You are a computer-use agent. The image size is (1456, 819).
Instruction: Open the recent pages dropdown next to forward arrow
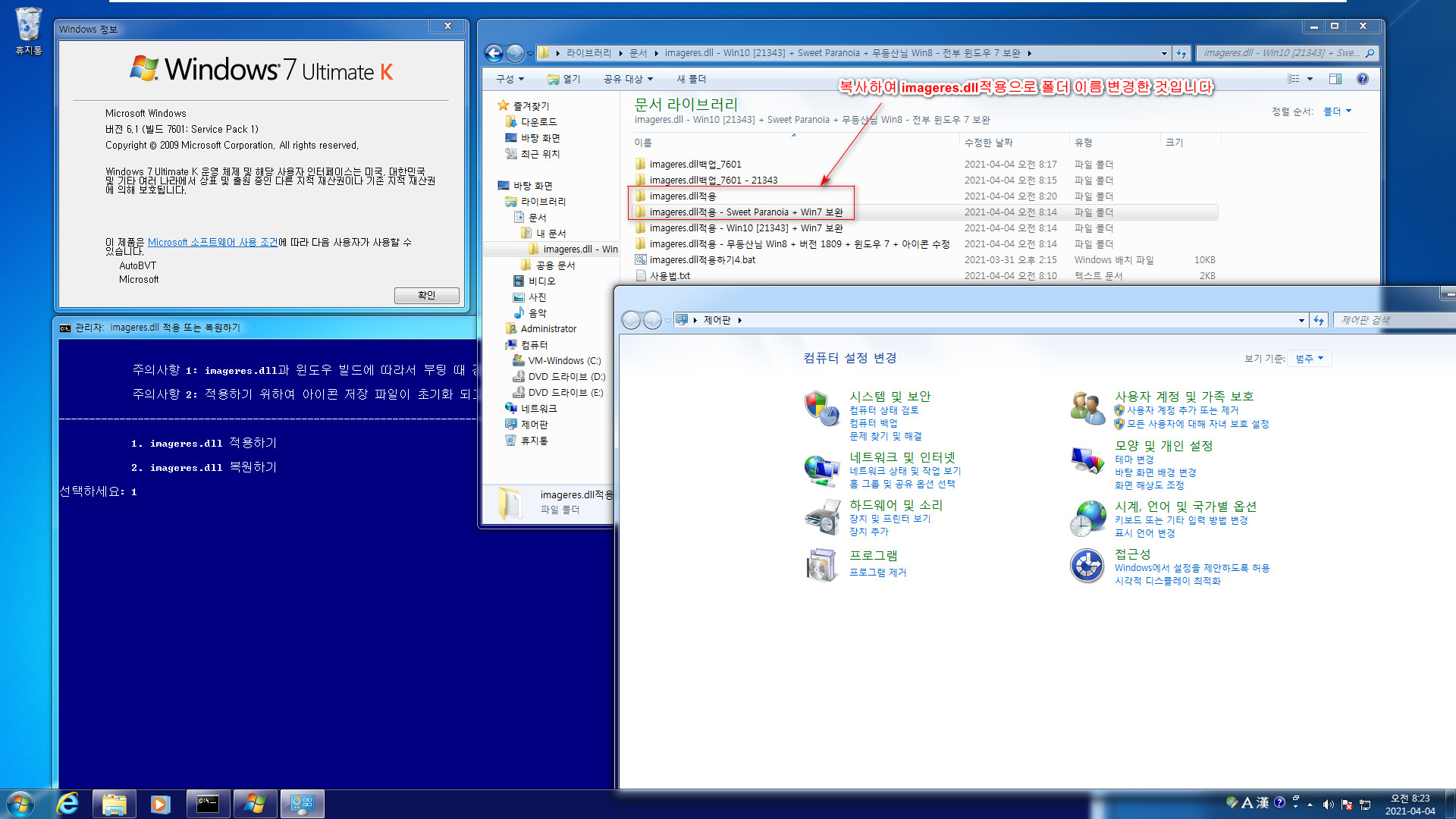point(530,53)
